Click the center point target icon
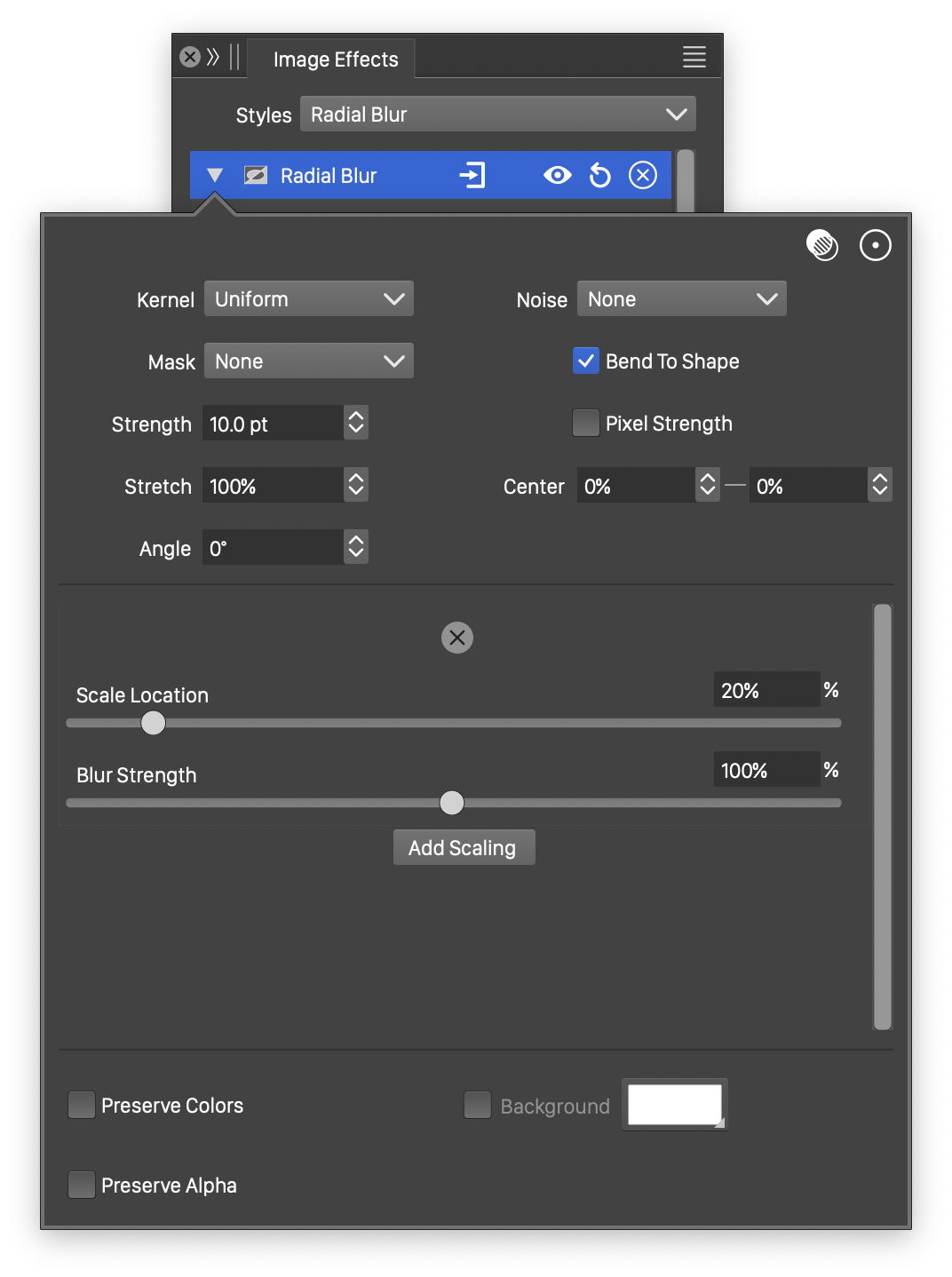The height and width of the screenshot is (1277, 952). (x=876, y=245)
